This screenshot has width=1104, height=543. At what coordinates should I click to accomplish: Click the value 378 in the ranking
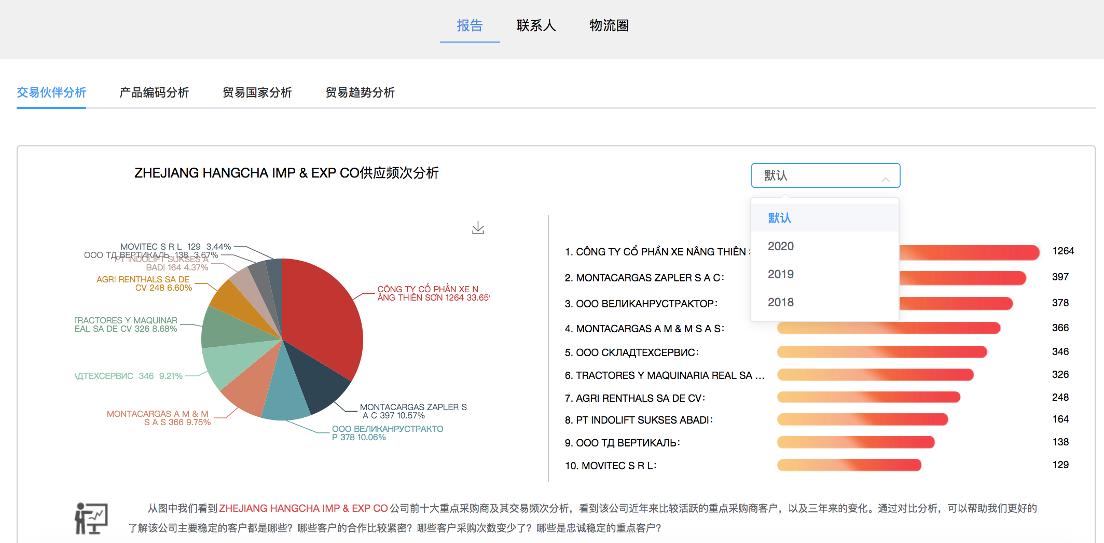pos(1060,303)
